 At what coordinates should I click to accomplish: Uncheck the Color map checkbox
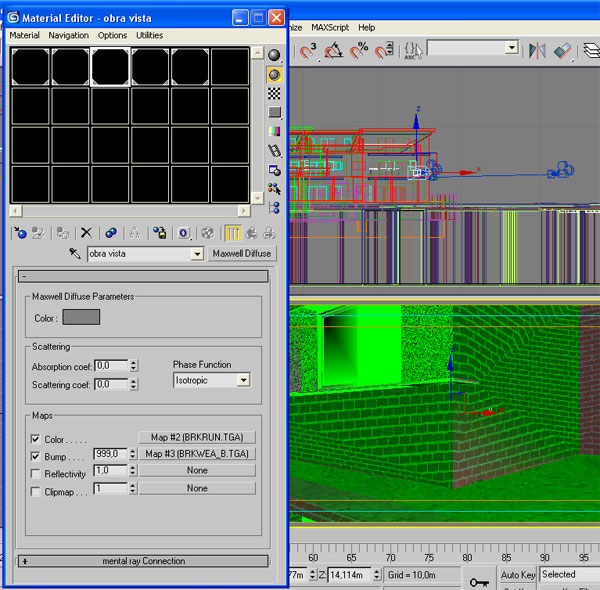pos(36,439)
